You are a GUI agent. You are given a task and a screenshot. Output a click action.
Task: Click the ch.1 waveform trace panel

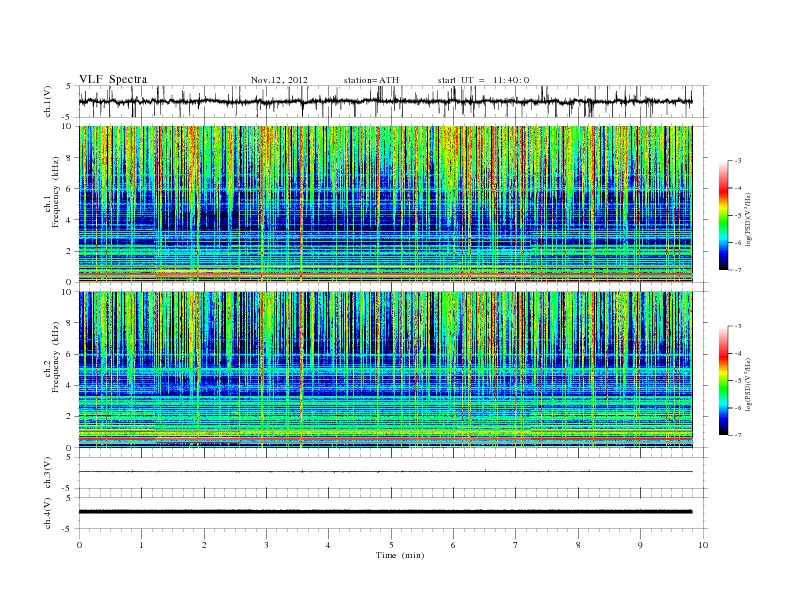(x=393, y=101)
